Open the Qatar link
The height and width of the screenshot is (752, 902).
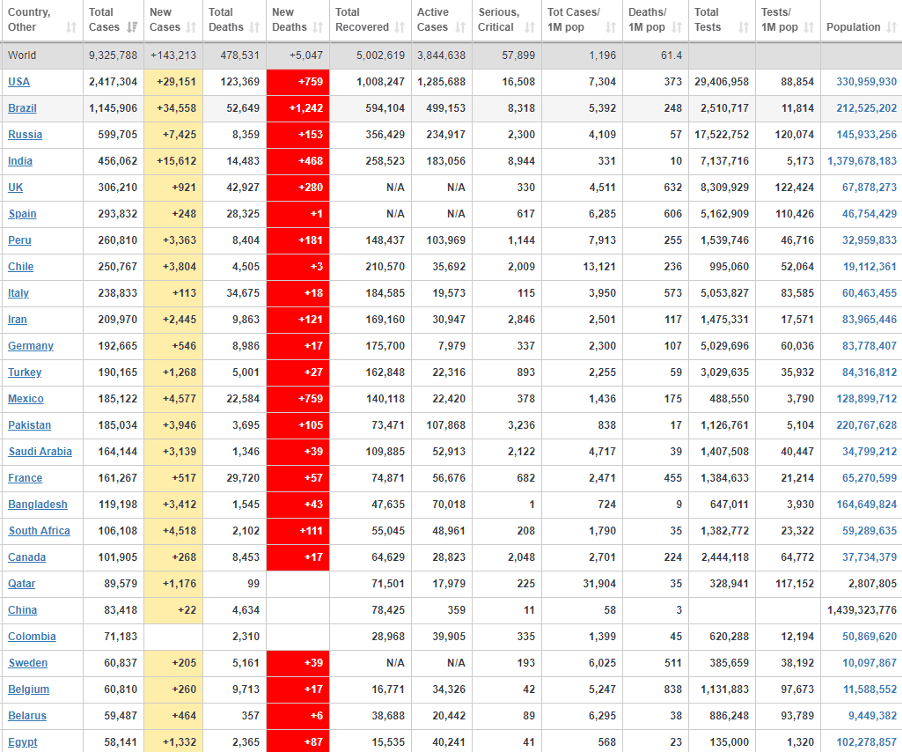22,584
